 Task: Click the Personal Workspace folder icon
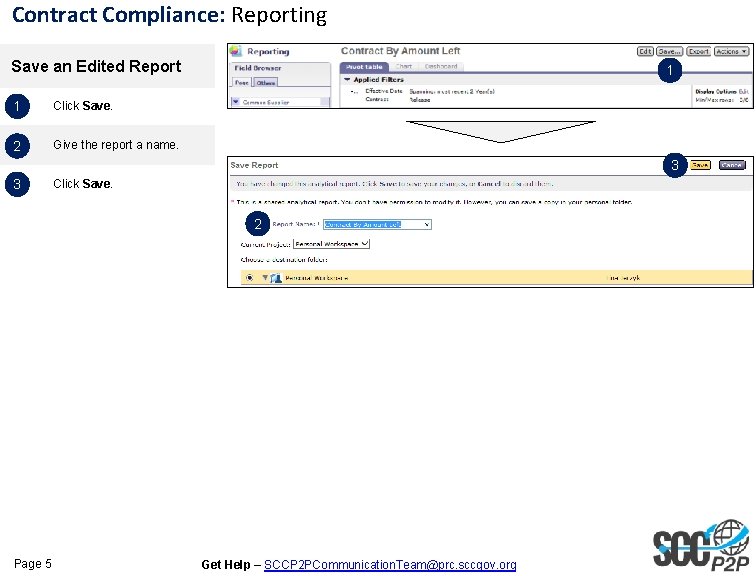click(276, 278)
